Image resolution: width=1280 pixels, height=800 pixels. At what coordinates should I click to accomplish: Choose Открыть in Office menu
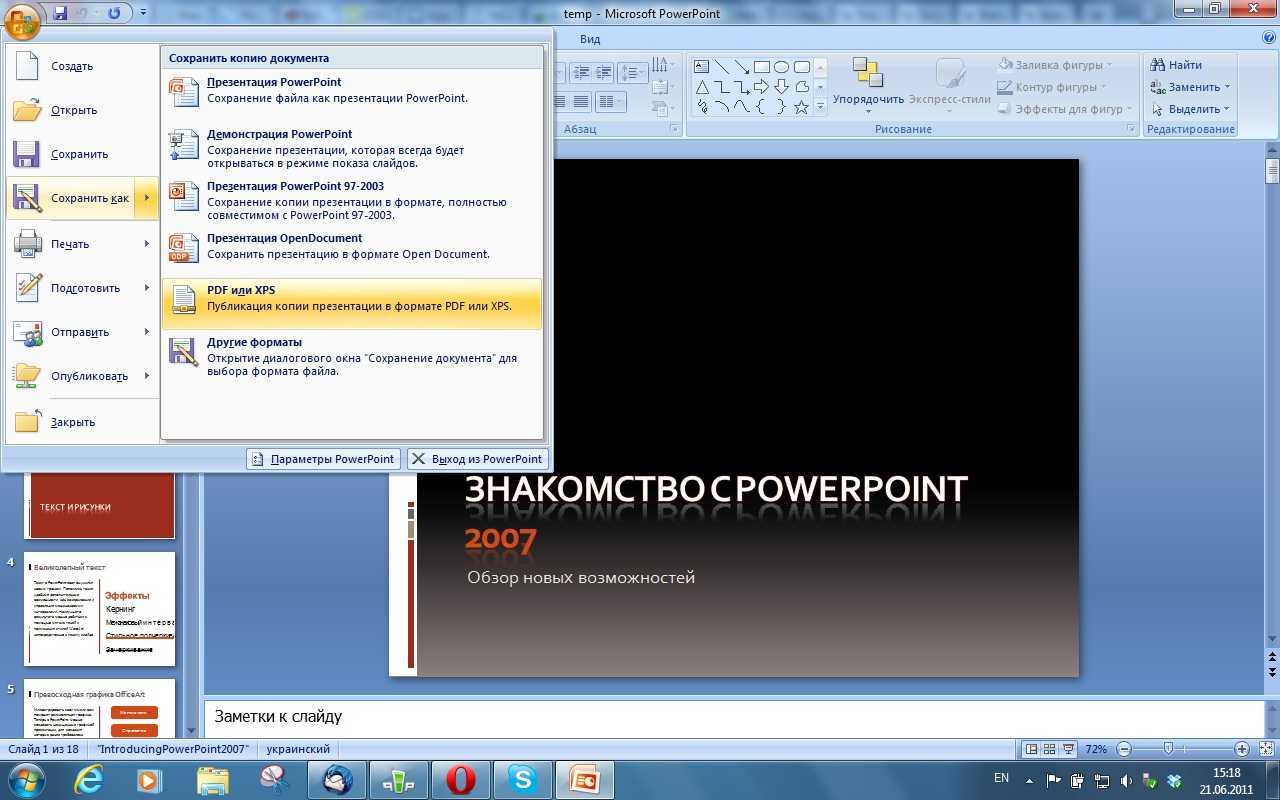coord(82,110)
